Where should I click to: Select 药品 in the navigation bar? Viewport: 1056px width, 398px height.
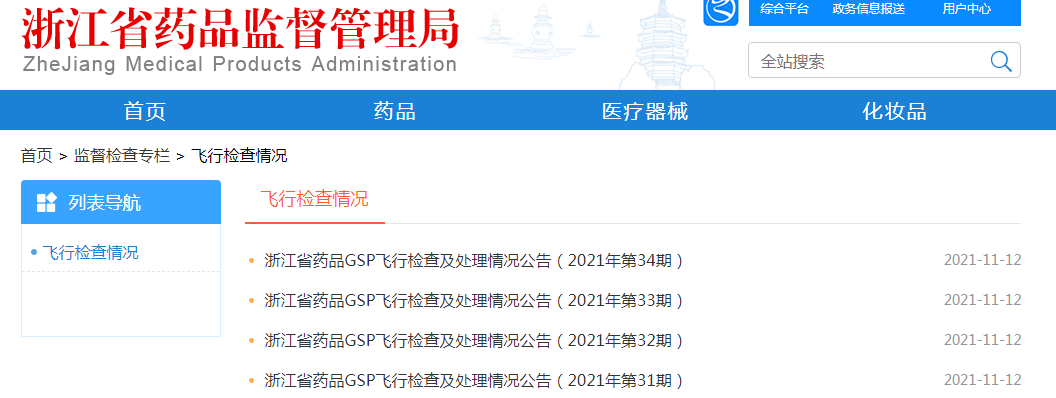(x=395, y=110)
